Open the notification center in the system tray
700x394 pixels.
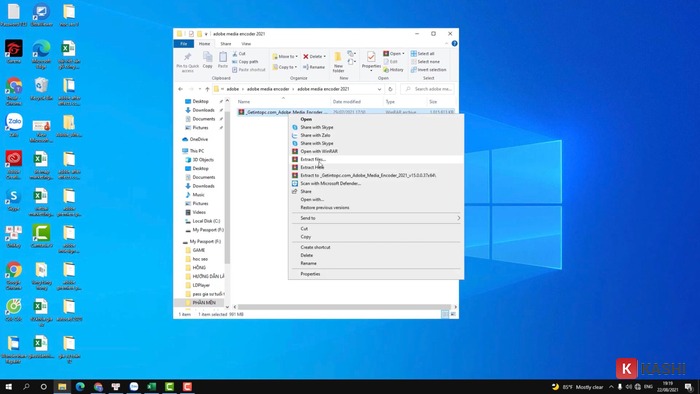coord(689,387)
